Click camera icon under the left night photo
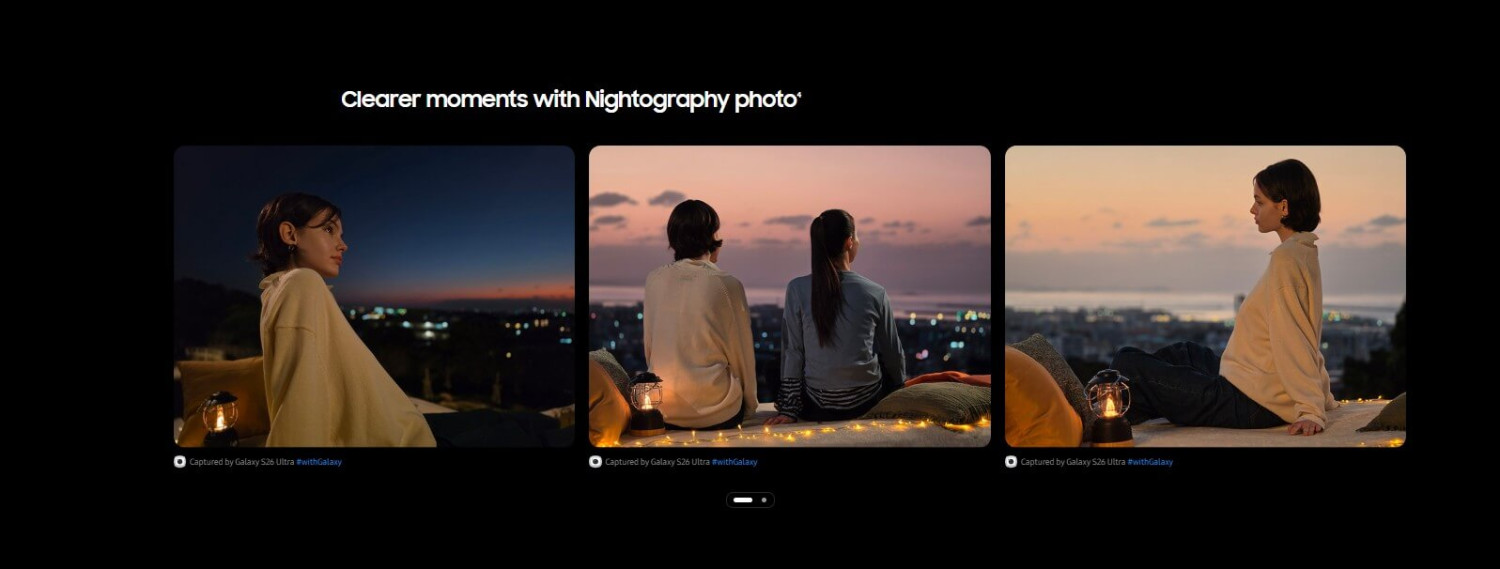 click(180, 462)
